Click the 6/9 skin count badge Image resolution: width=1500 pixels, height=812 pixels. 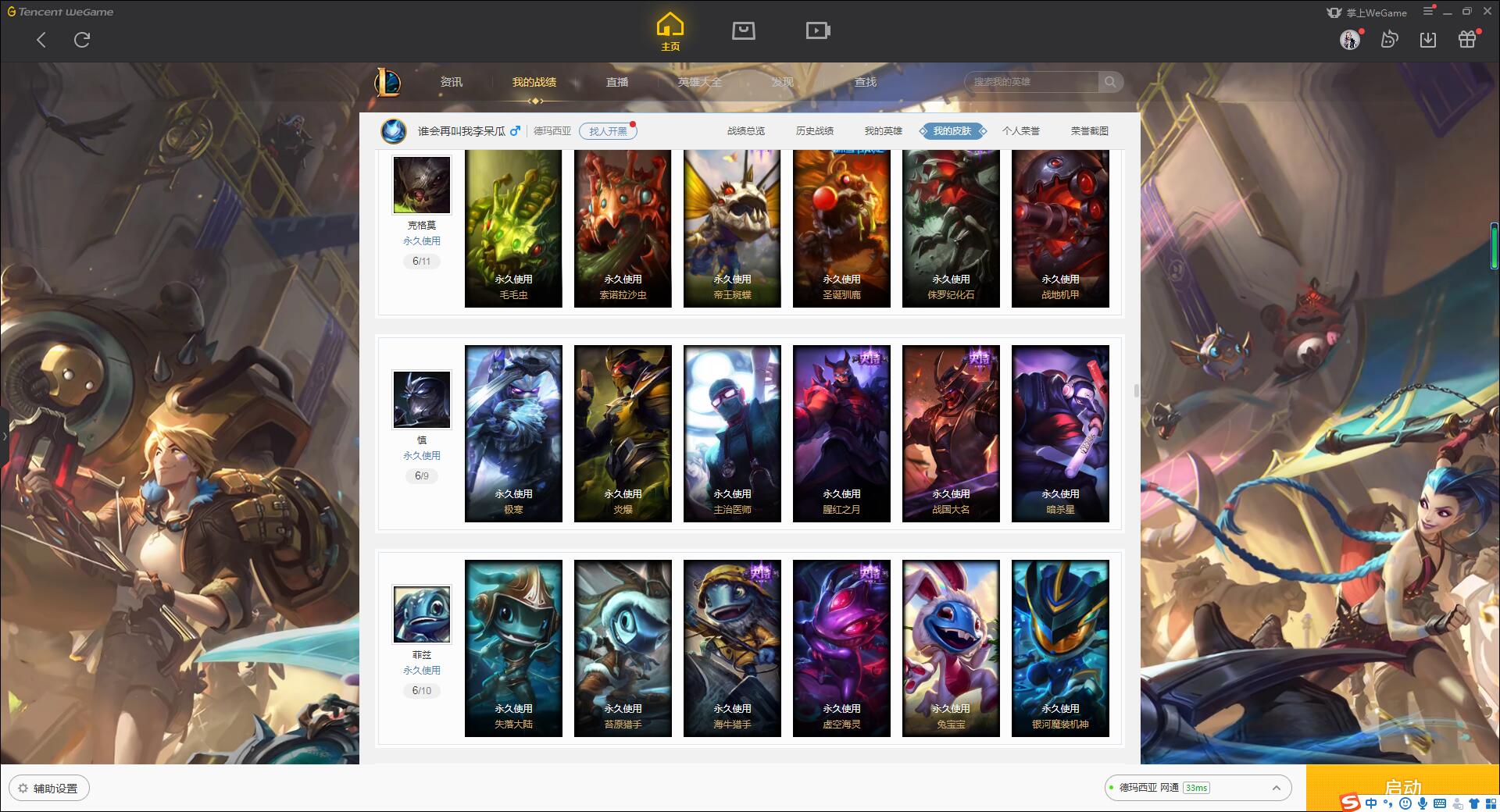pyautogui.click(x=422, y=476)
